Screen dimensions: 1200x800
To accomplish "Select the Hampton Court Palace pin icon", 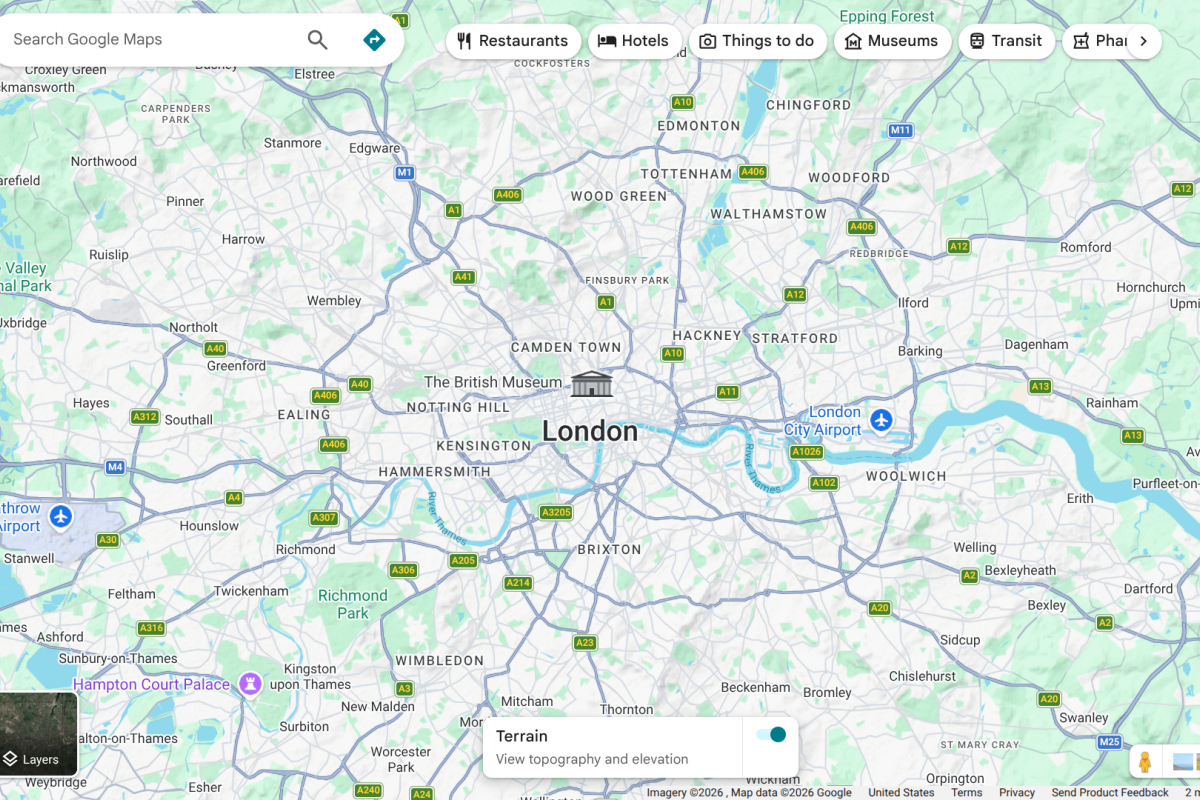I will click(x=250, y=684).
